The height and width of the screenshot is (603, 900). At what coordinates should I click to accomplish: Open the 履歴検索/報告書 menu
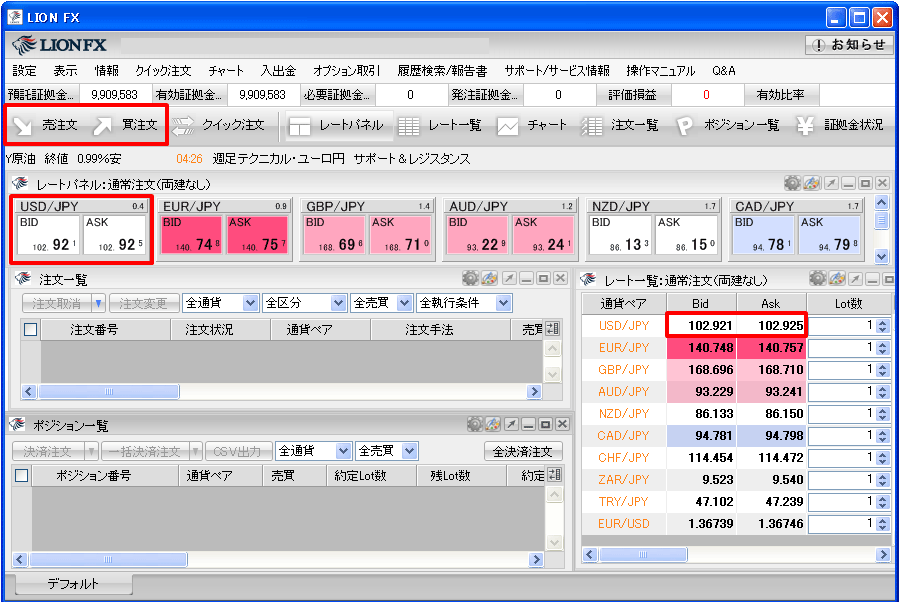coord(442,71)
